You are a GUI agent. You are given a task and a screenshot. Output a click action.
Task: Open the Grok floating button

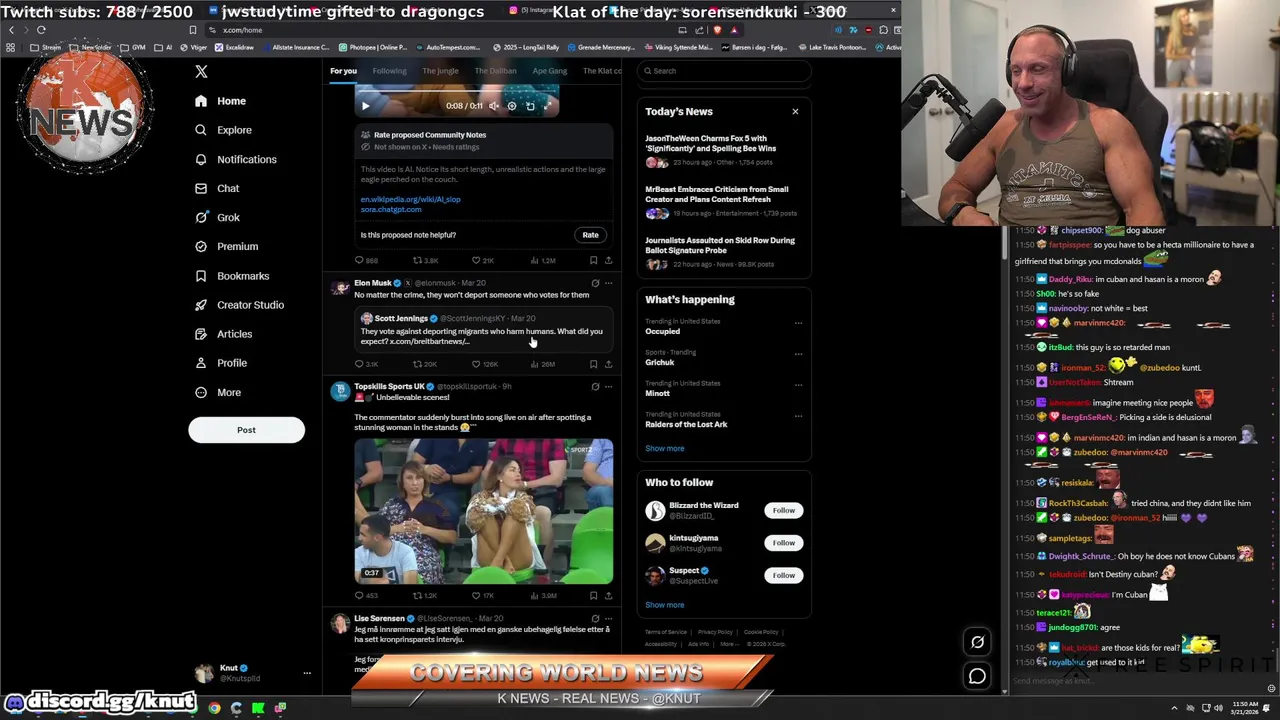pyautogui.click(x=977, y=643)
